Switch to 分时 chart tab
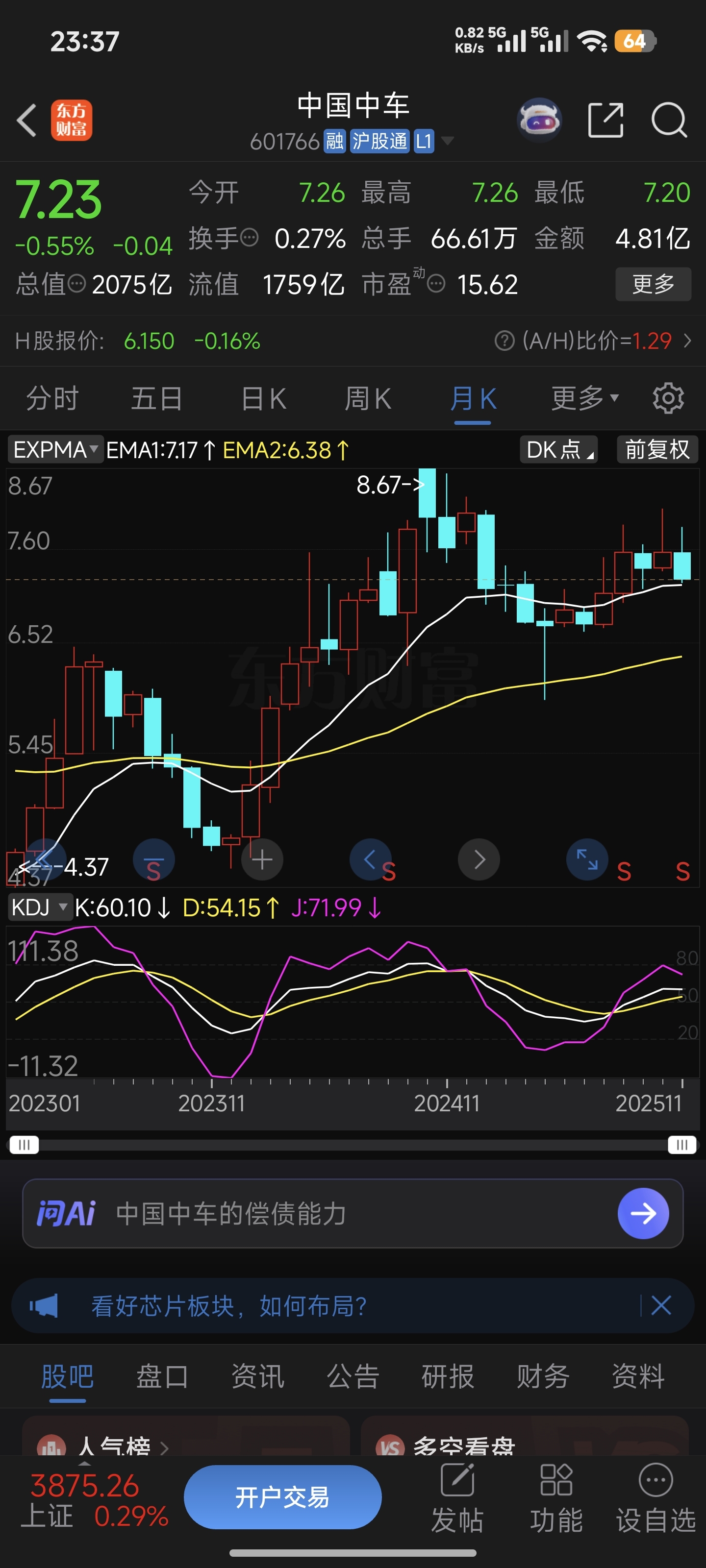Screen dimensions: 706x1568 point(52,399)
